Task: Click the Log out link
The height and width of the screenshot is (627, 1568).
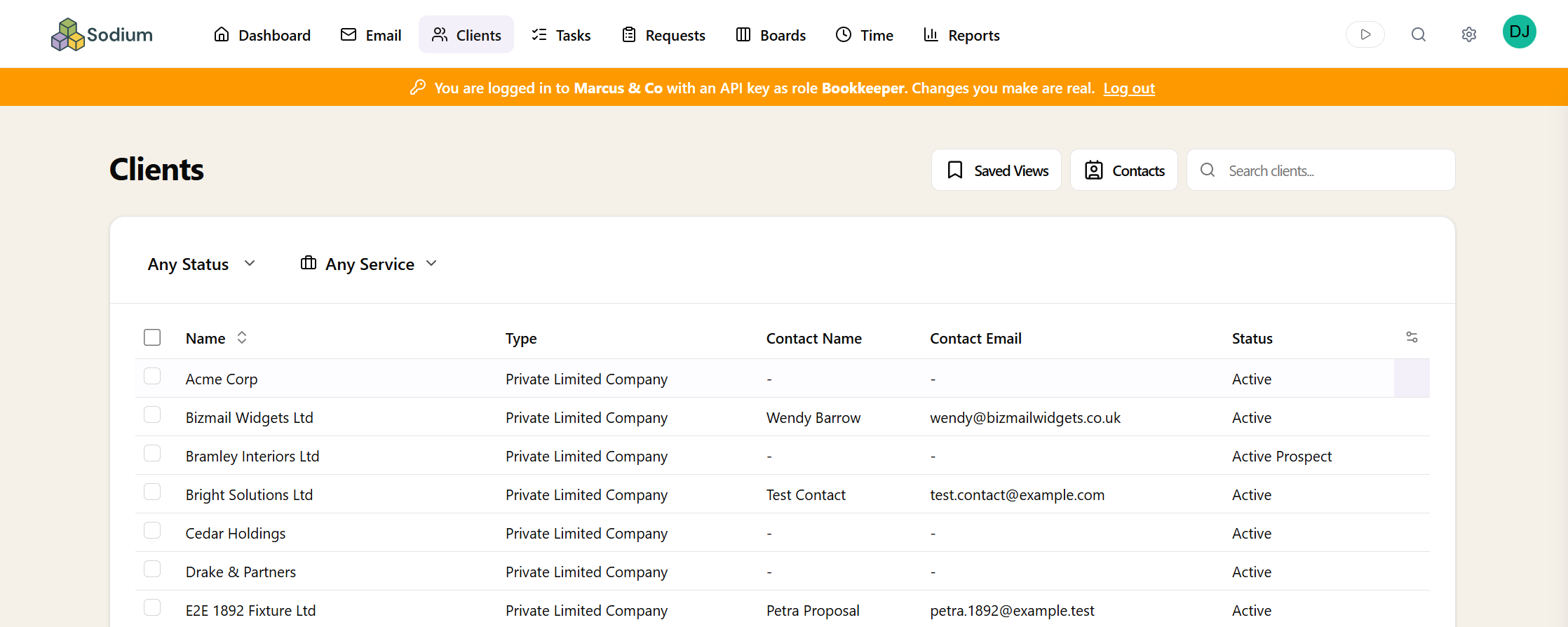Action: coord(1129,88)
